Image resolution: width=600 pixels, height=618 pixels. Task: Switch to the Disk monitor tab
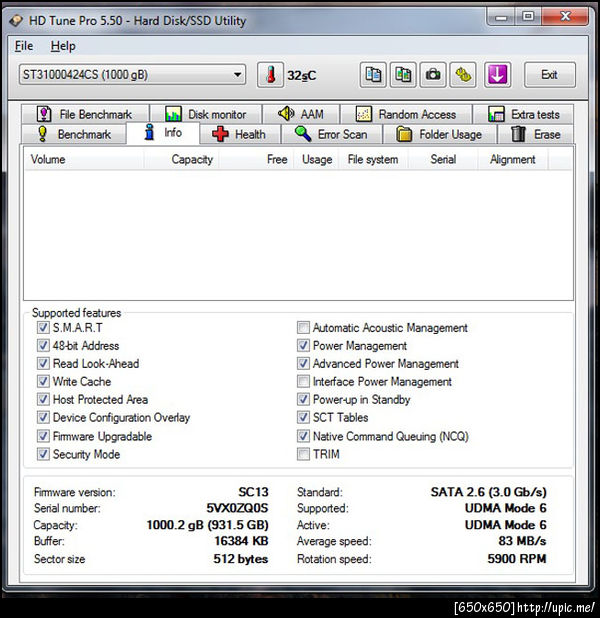pyautogui.click(x=206, y=114)
